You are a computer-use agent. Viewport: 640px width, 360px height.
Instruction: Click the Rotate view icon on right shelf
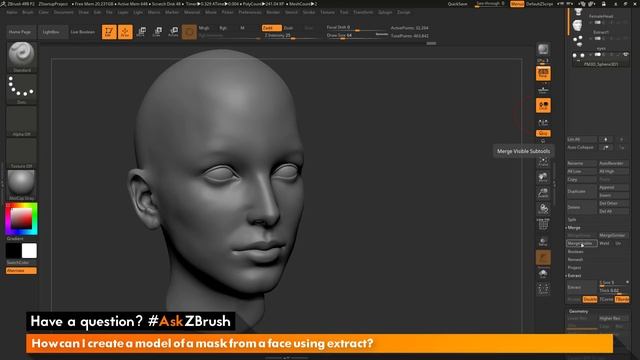pos(543,209)
